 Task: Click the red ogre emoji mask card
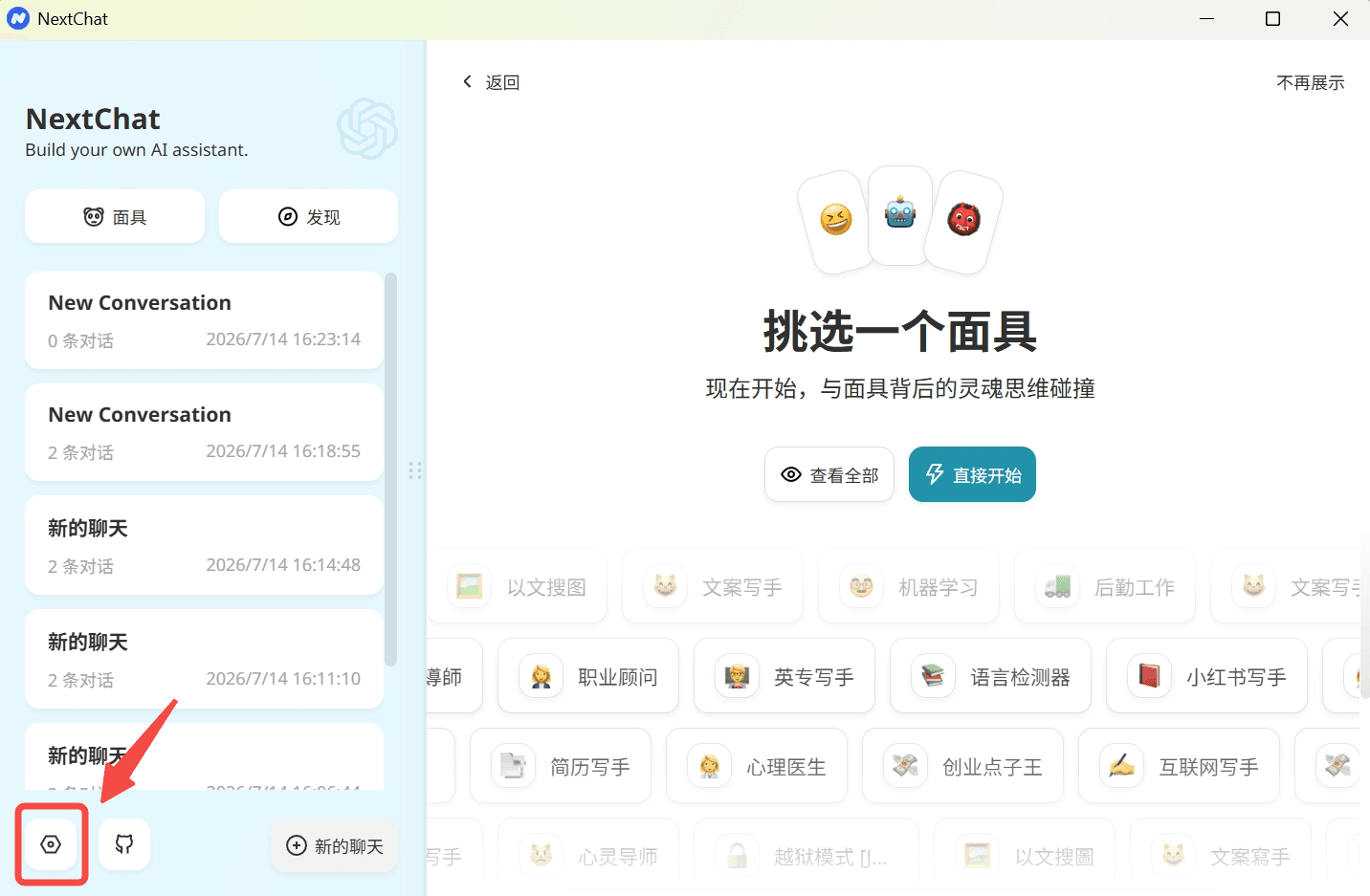pos(964,221)
